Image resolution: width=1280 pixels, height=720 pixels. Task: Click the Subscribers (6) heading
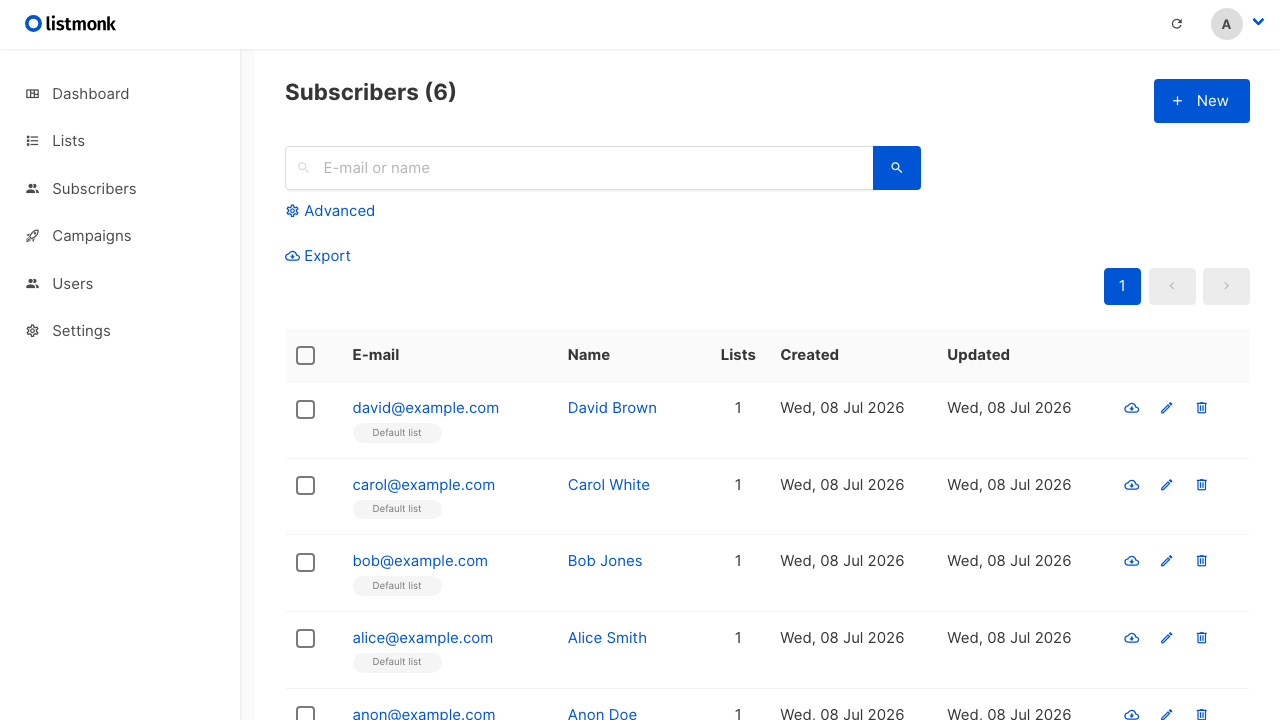(x=371, y=92)
